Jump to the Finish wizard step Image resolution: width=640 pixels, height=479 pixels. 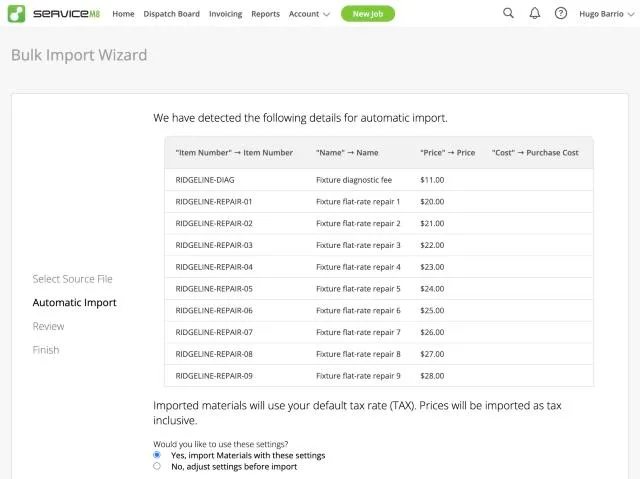click(46, 350)
